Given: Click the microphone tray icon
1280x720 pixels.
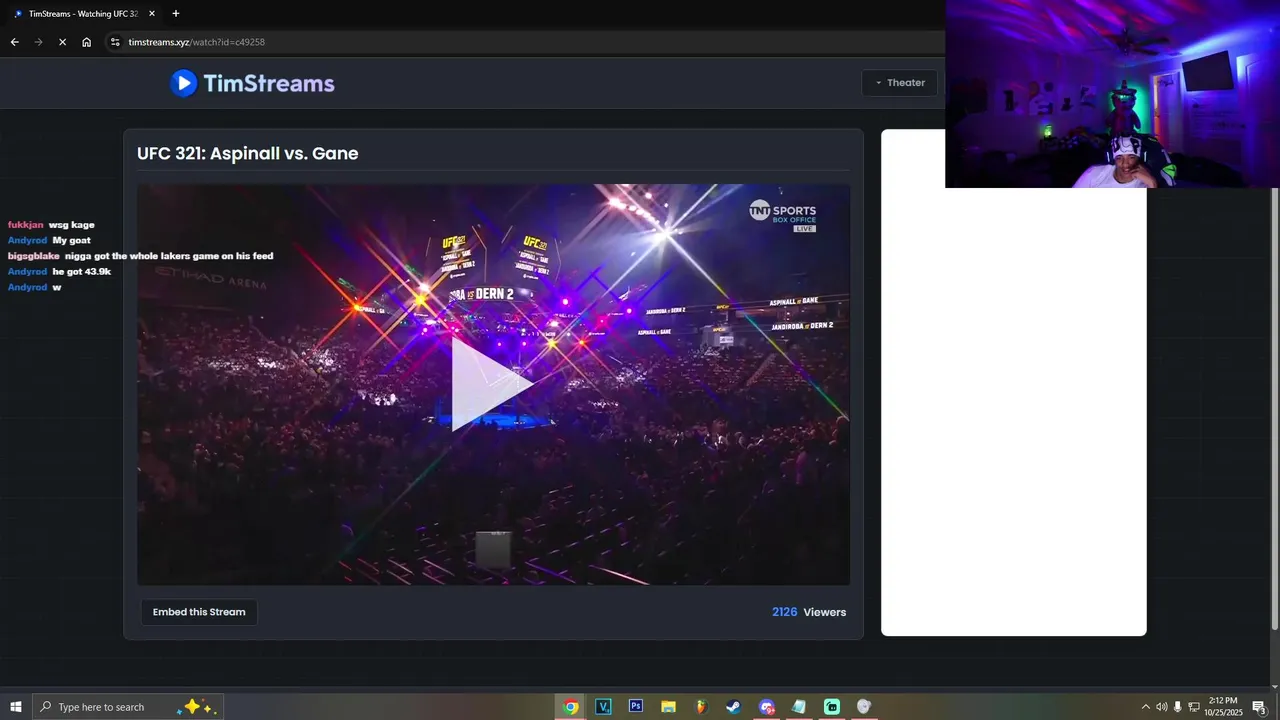Looking at the screenshot, I should [1178, 707].
